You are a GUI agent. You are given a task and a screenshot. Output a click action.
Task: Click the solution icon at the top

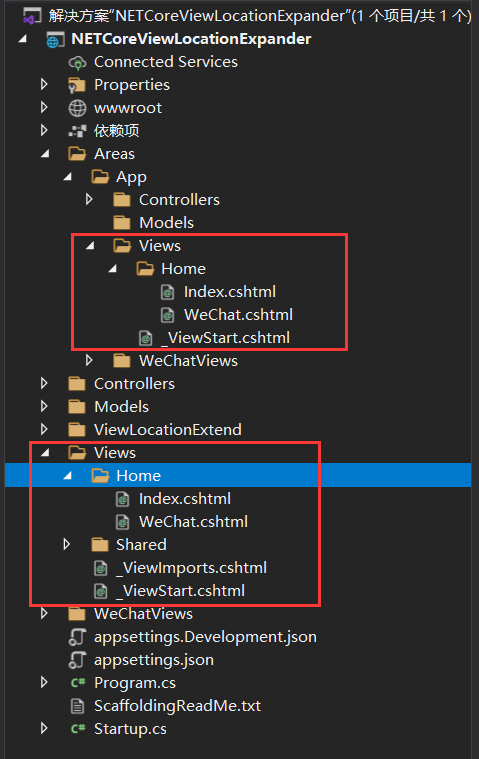point(32,16)
